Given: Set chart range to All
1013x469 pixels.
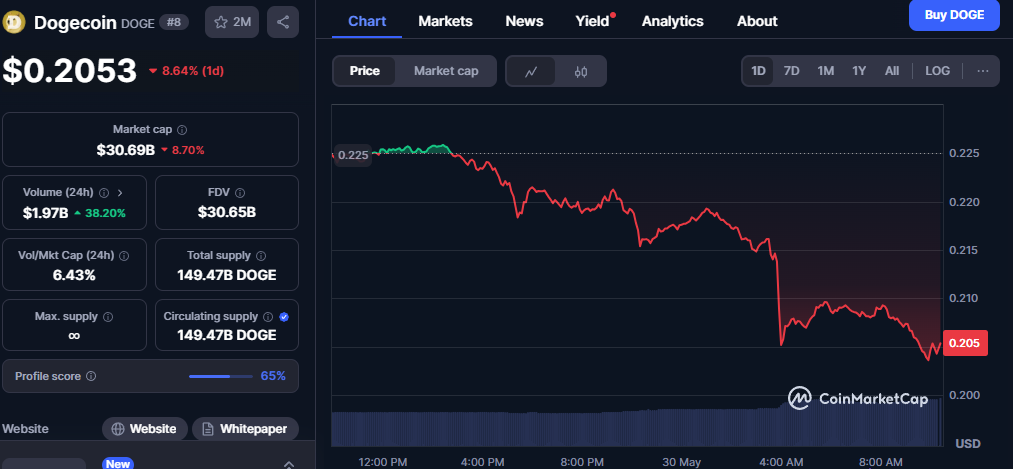Looking at the screenshot, I should 892,71.
